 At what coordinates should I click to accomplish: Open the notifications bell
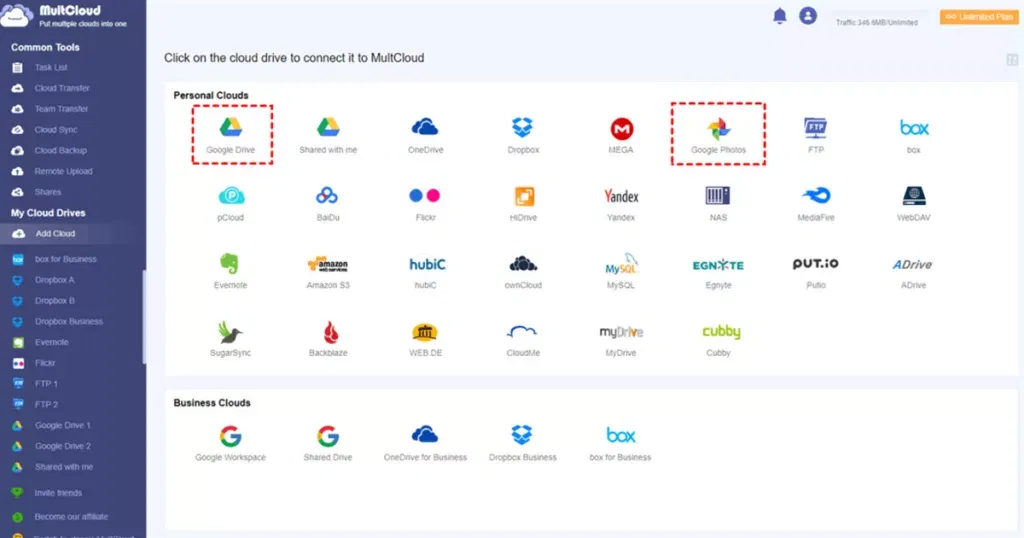[780, 16]
